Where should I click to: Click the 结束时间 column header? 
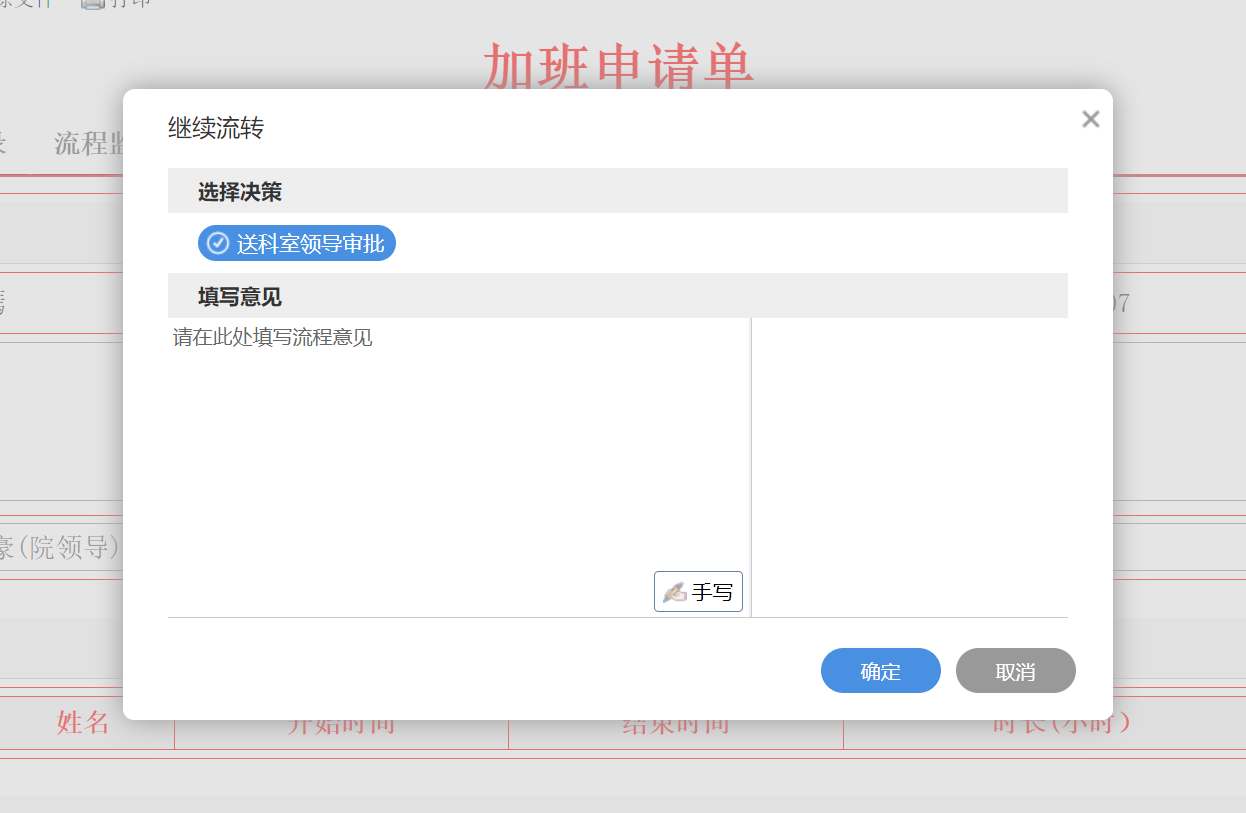[675, 725]
